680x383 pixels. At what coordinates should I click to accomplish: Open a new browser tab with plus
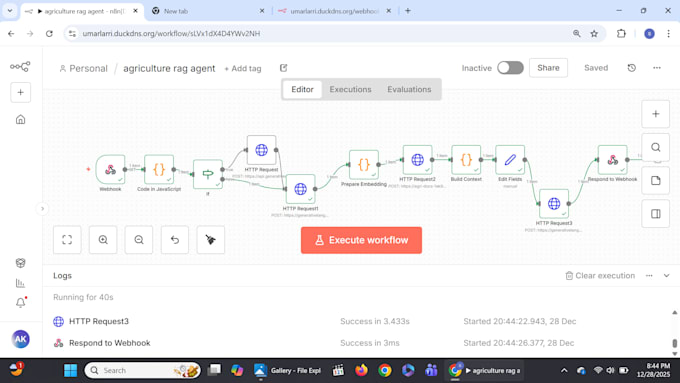408,11
